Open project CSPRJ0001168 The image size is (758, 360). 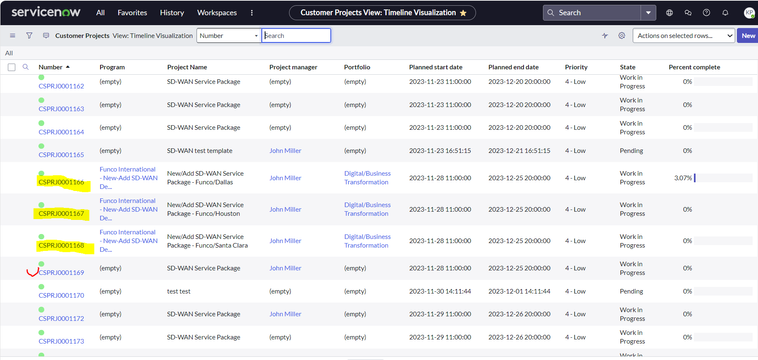pos(61,245)
